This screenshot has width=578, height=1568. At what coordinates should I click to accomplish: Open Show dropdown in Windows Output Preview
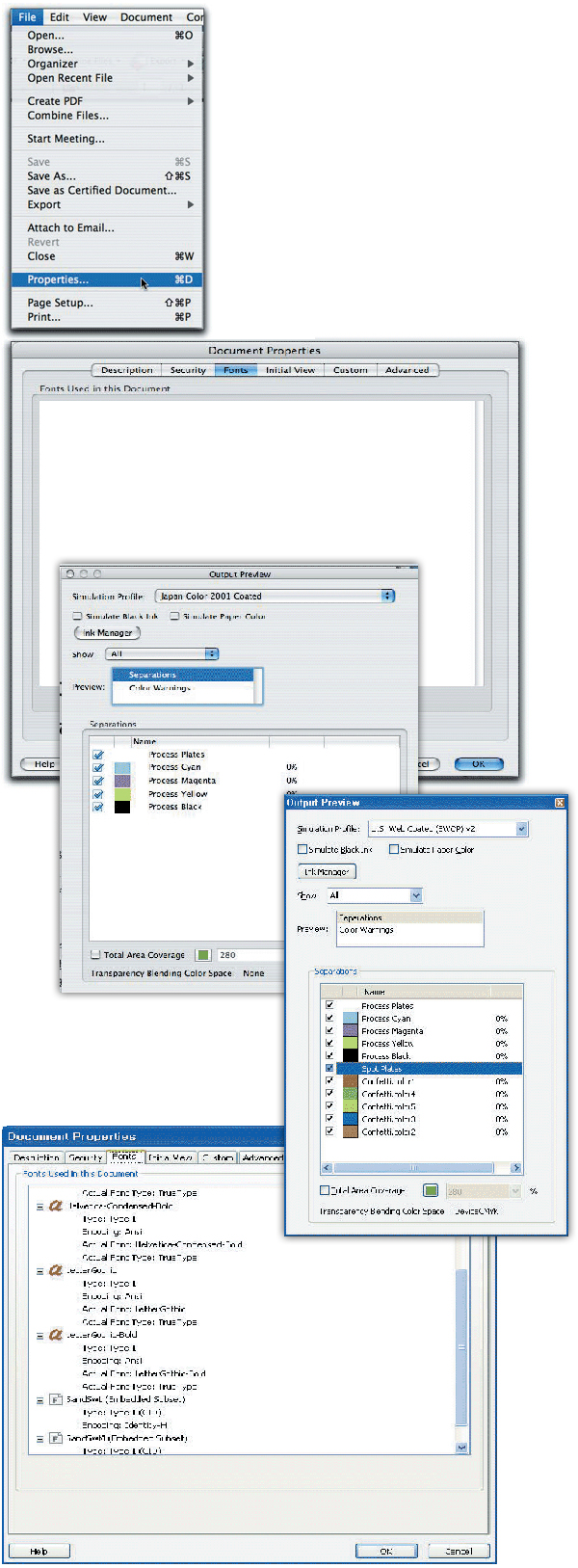[x=375, y=895]
